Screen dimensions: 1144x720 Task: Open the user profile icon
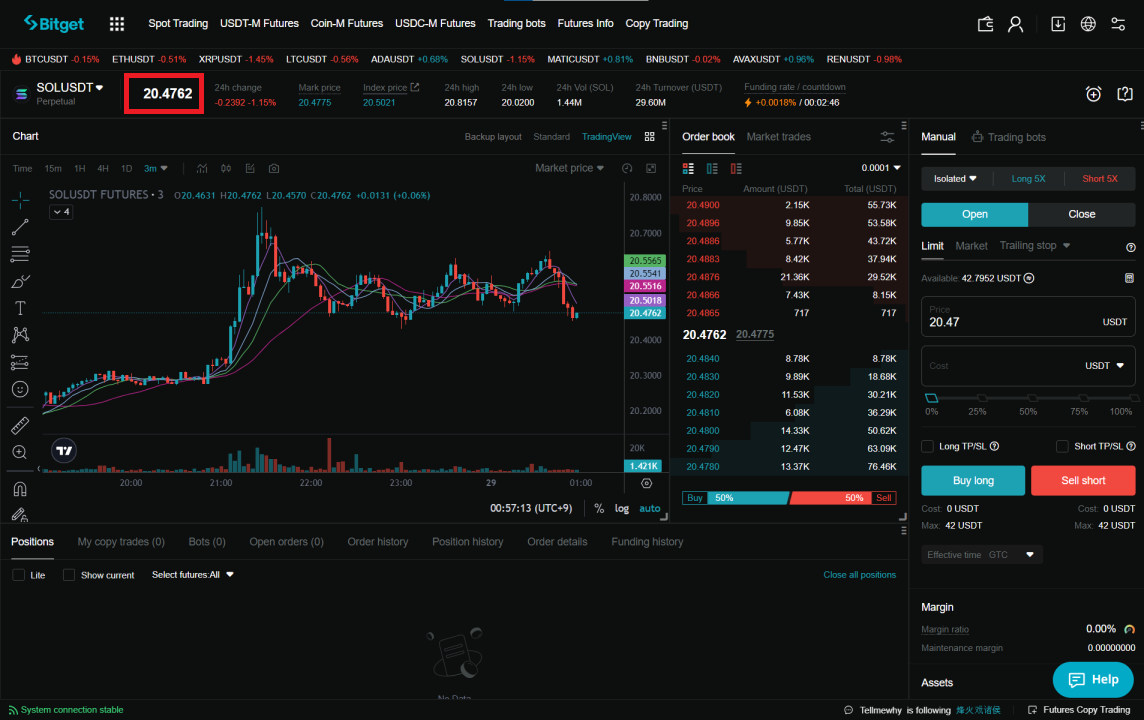coord(1015,24)
